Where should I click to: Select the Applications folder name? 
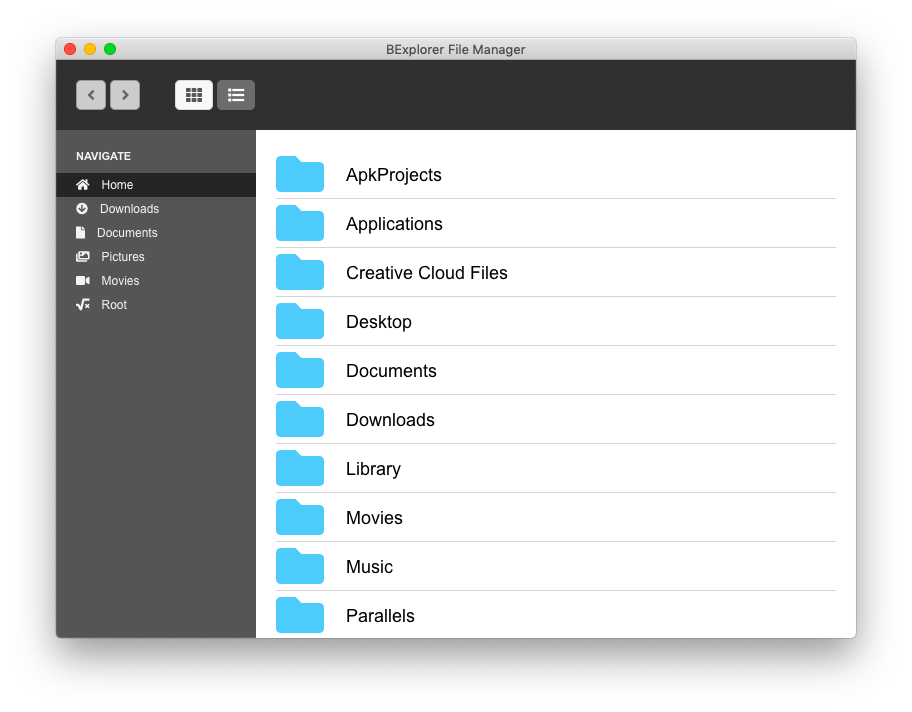tap(394, 224)
